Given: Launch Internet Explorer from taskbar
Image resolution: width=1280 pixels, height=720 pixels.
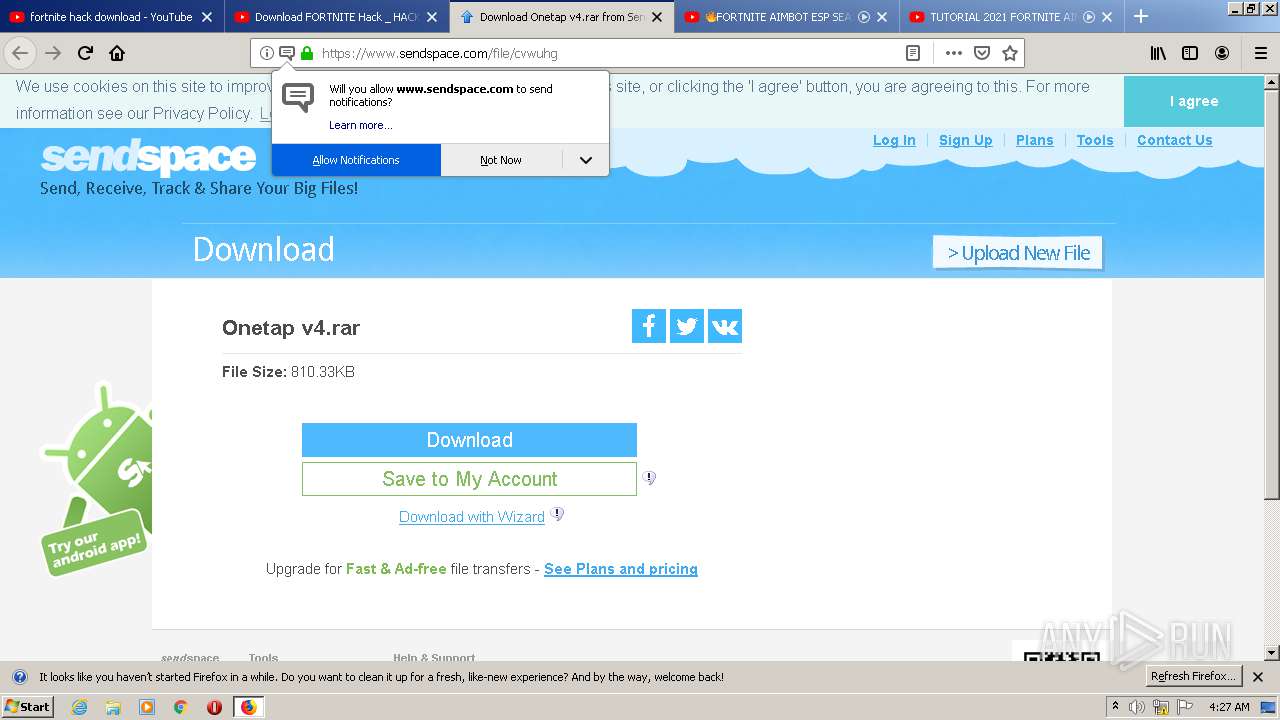Looking at the screenshot, I should click(79, 707).
